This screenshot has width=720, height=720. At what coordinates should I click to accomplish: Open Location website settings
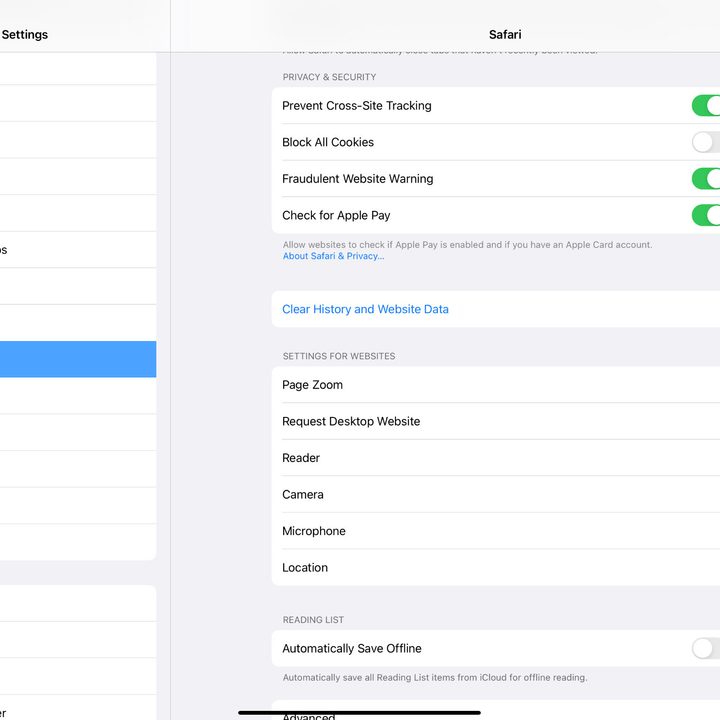[x=496, y=568]
